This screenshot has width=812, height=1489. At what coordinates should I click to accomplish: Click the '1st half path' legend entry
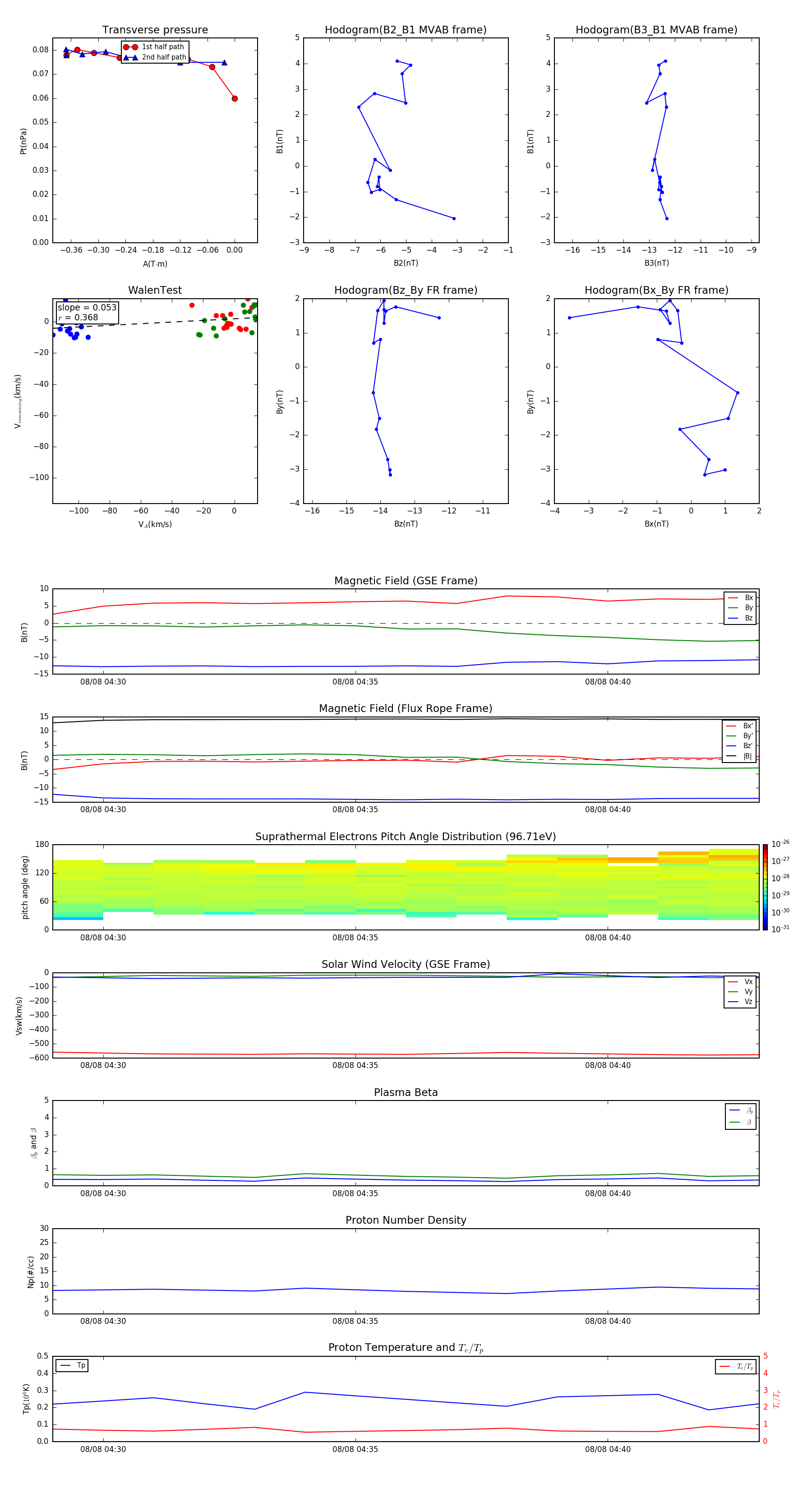click(154, 47)
